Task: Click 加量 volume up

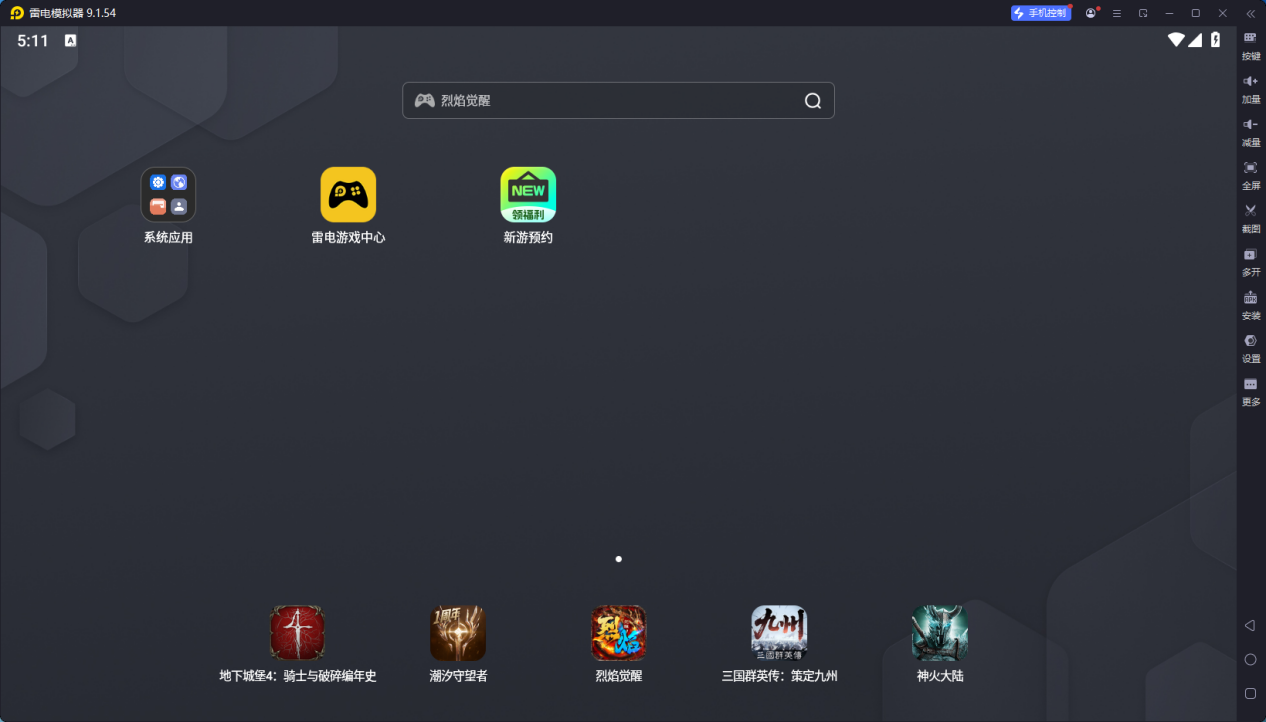Action: click(1250, 89)
